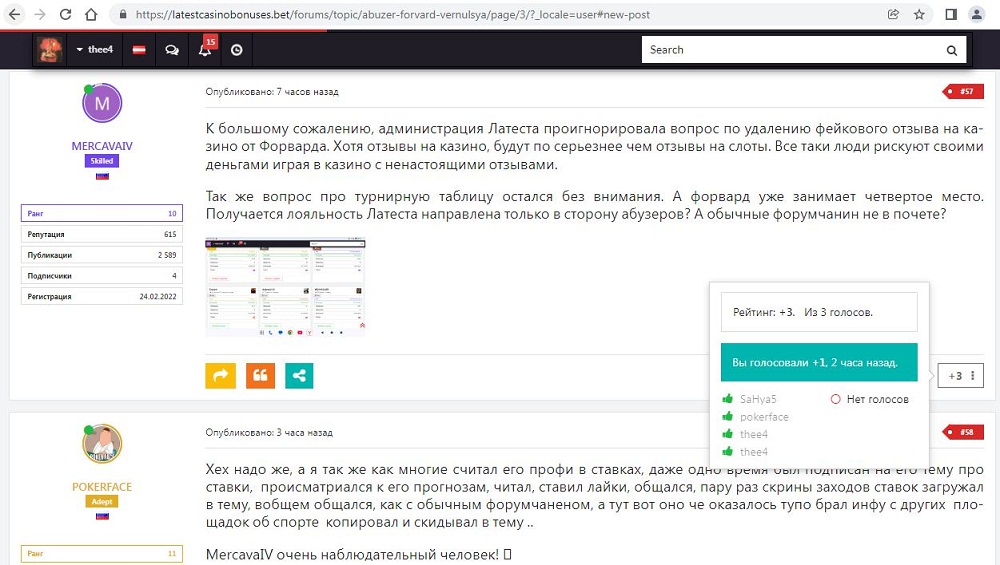Click the green circle on MercavaIV's avatar
This screenshot has height=565, width=1000.
(x=88, y=91)
